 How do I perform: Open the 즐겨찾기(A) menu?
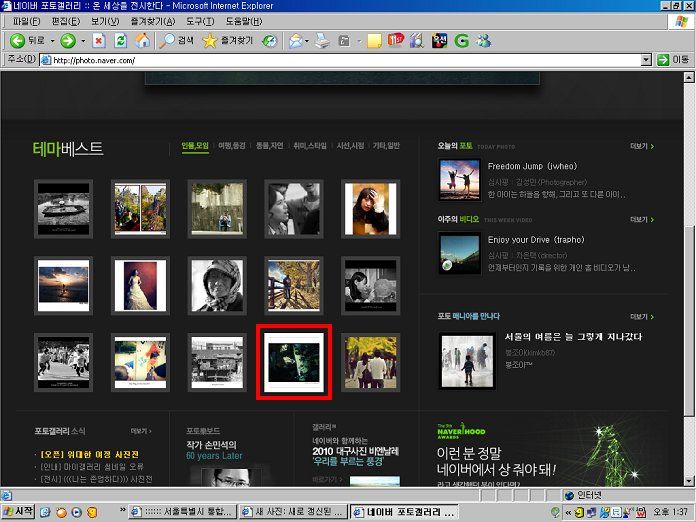[153, 21]
